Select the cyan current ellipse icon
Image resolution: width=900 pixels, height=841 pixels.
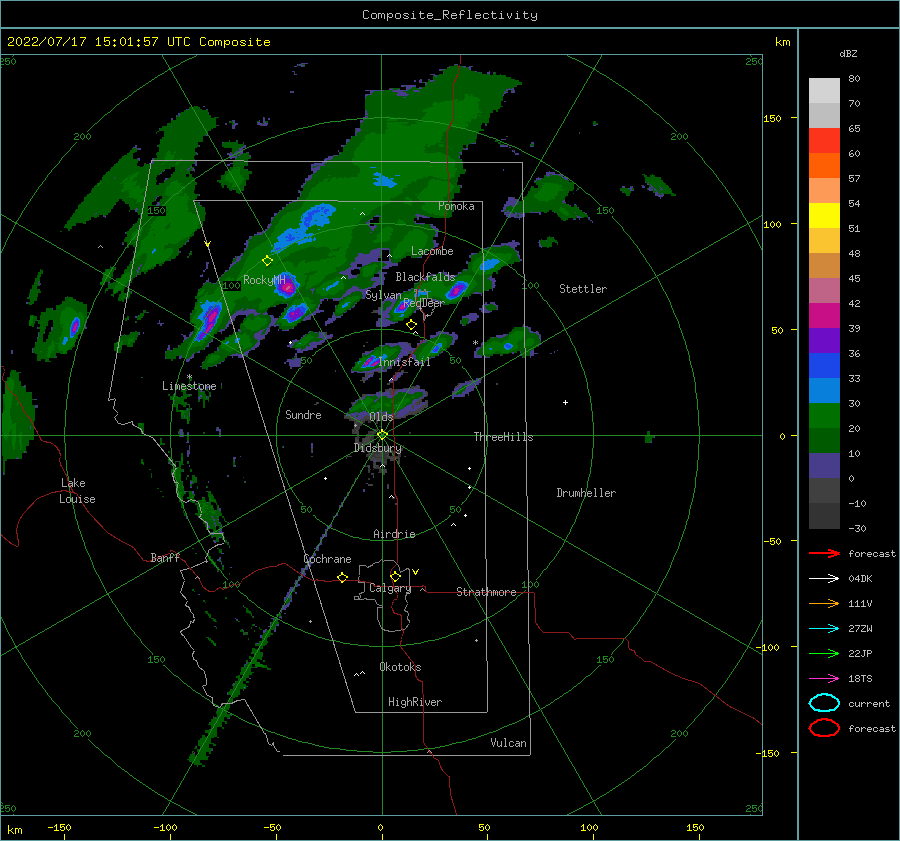click(x=824, y=703)
